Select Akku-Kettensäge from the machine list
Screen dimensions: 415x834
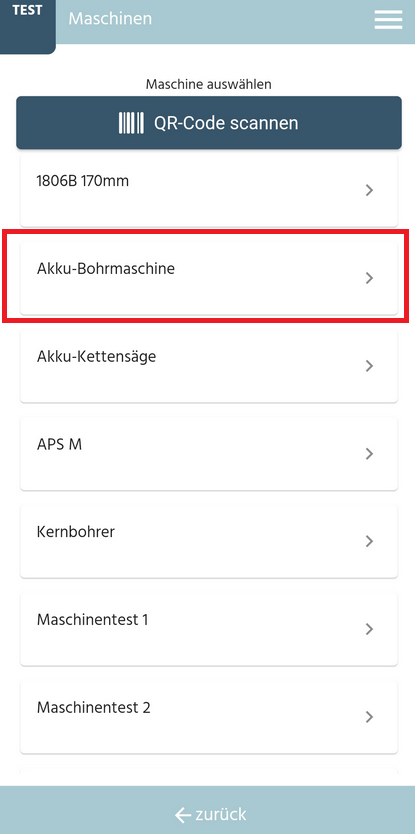[209, 365]
